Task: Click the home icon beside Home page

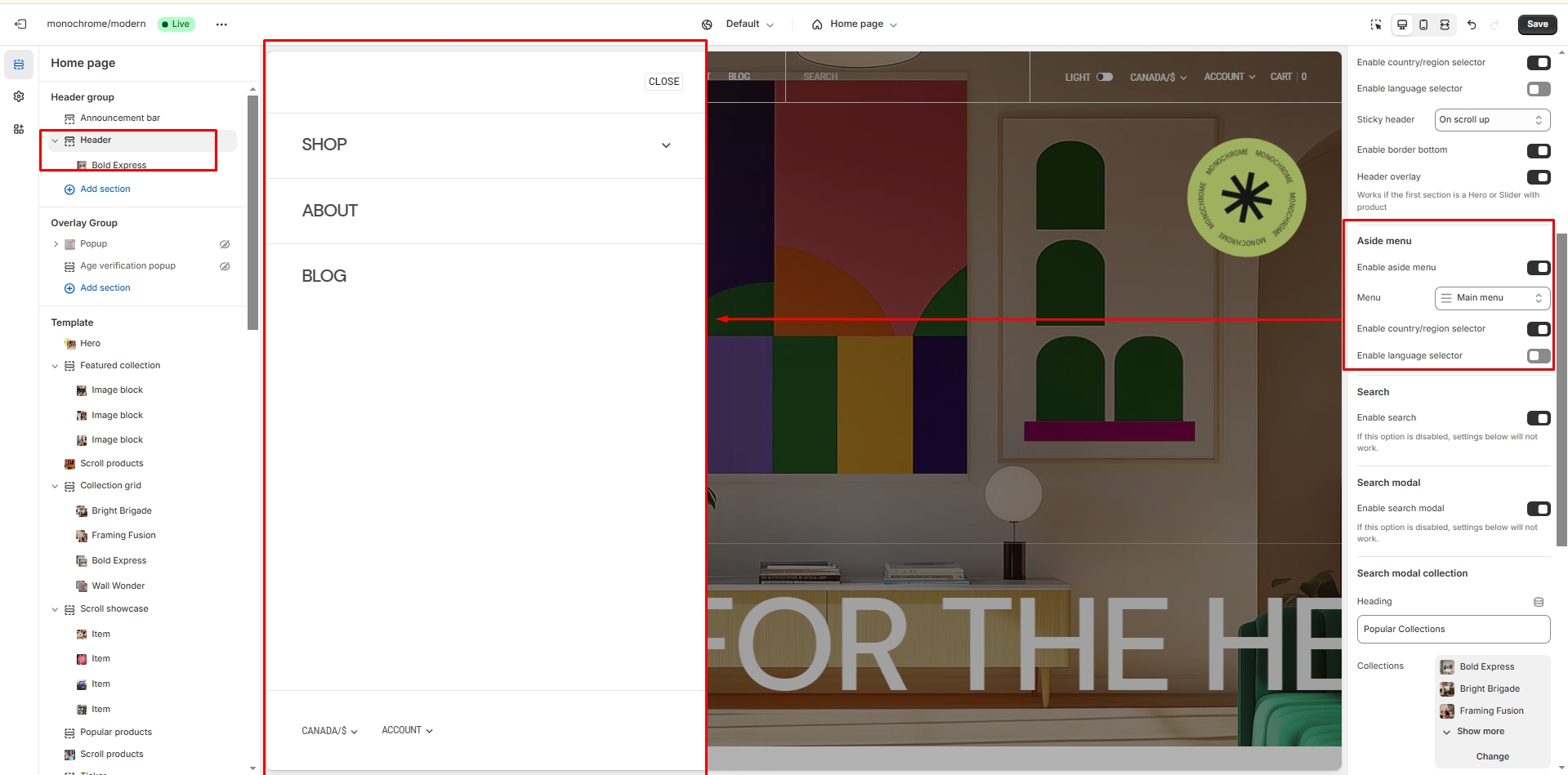Action: [x=816, y=24]
